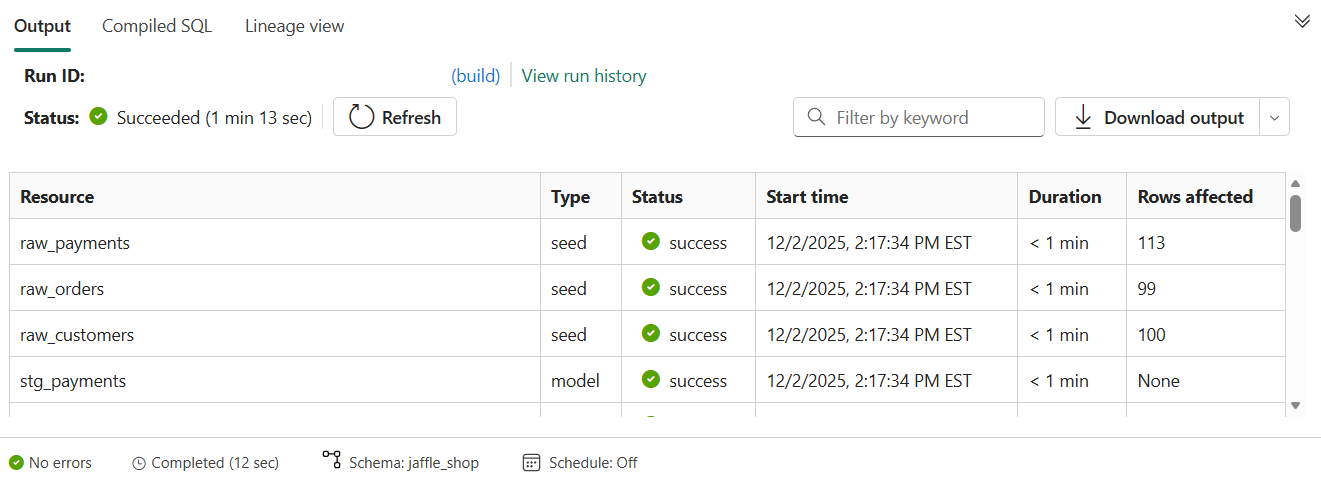Click the green Succeeded status icon

[x=98, y=117]
